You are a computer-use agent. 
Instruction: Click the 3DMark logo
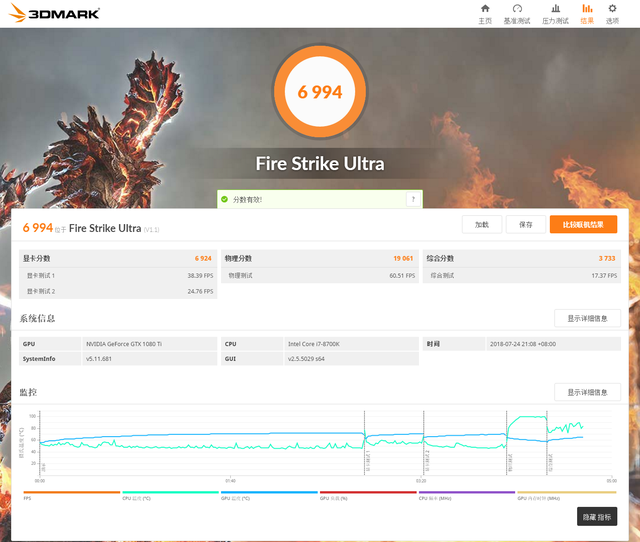[x=54, y=13]
